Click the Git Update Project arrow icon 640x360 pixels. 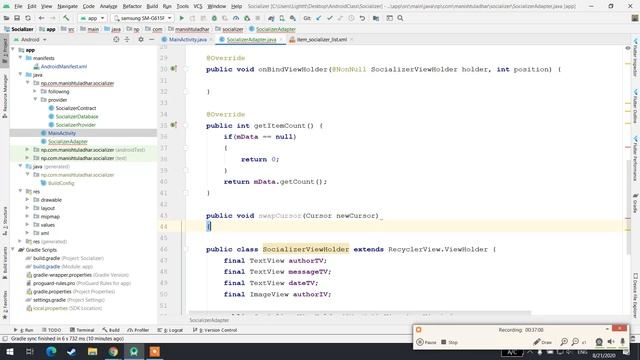tap(319, 18)
